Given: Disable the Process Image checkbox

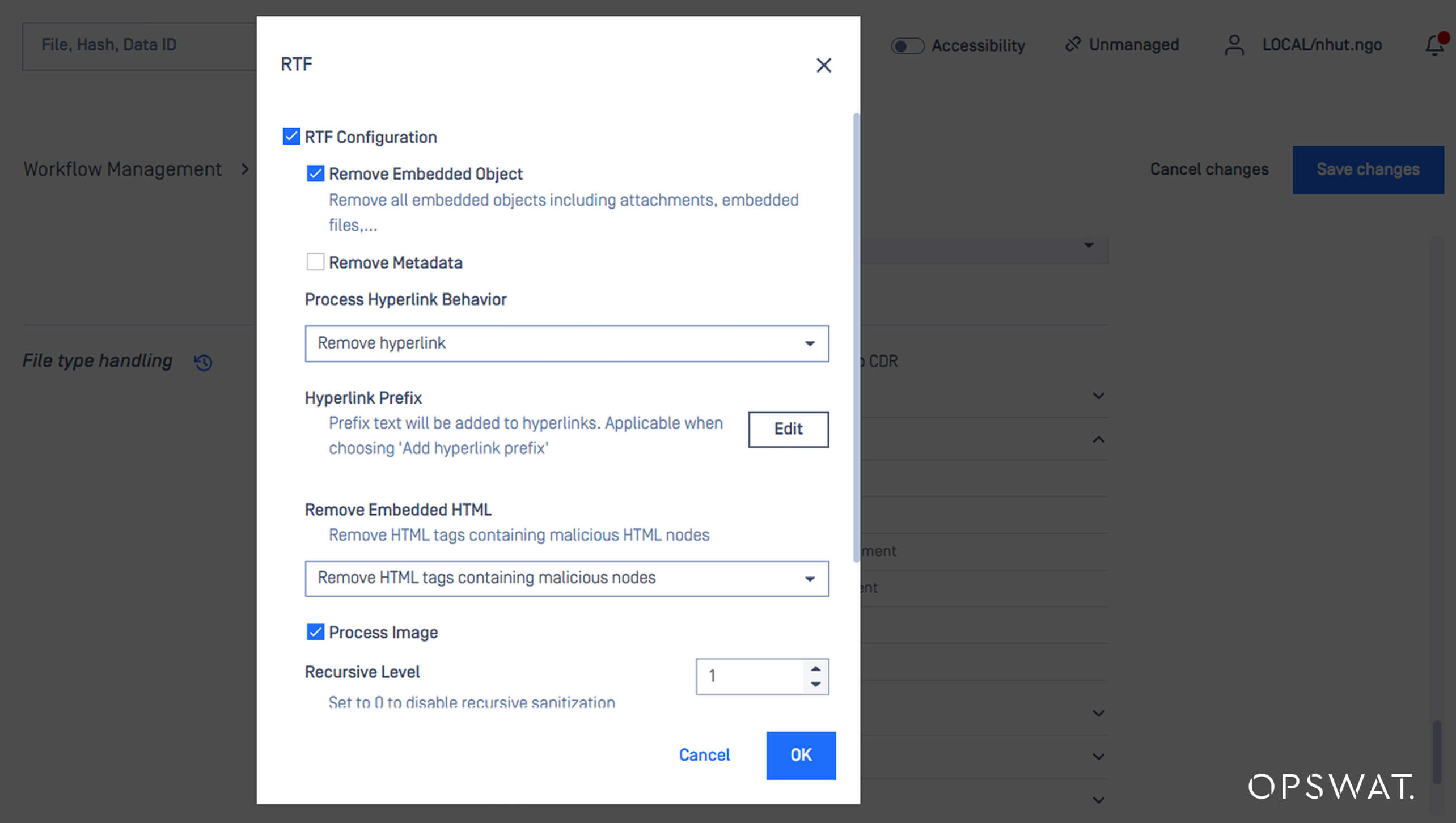Looking at the screenshot, I should click(316, 632).
